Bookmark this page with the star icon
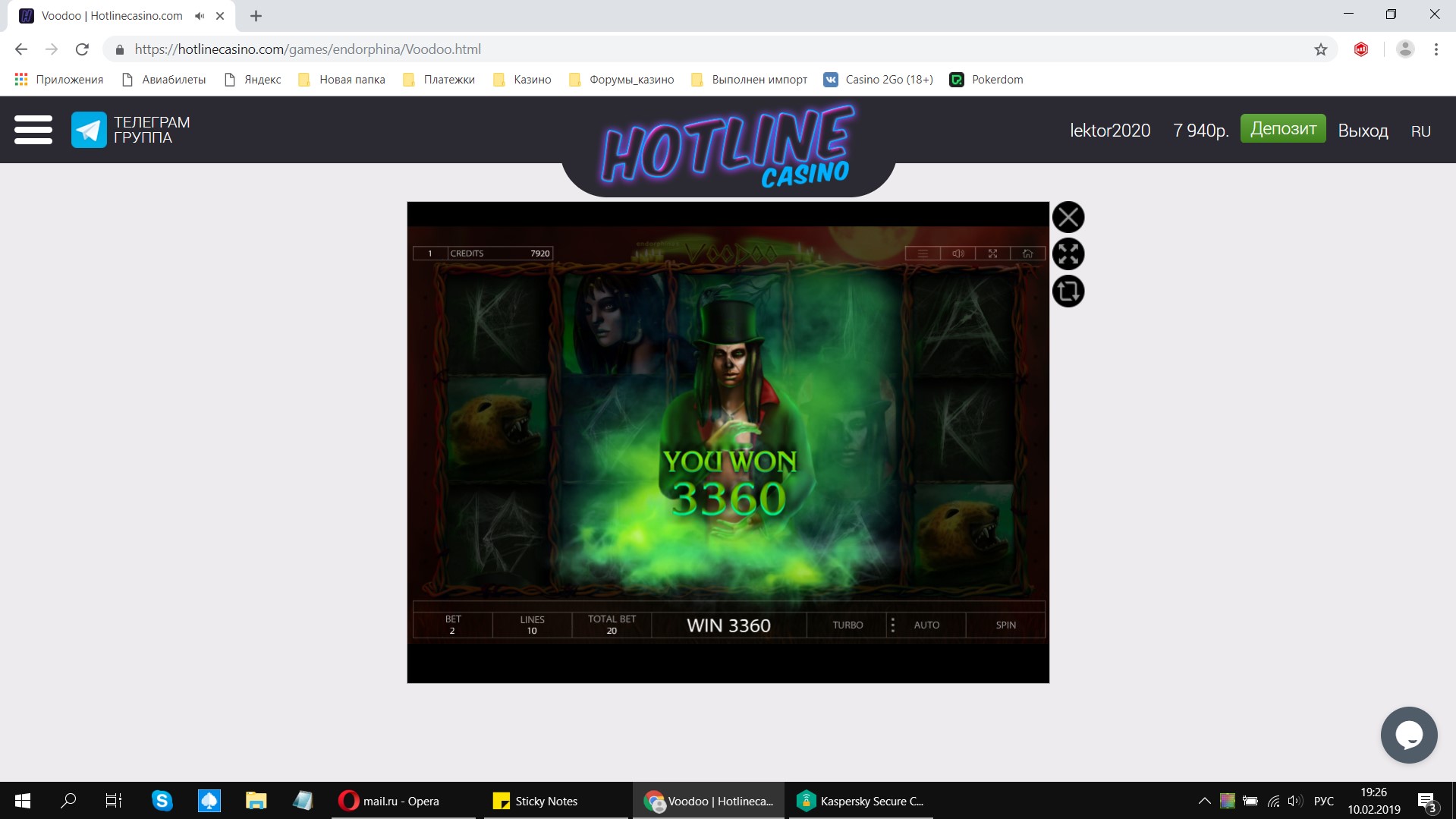Screen dimensions: 1456x819 pos(1320,49)
